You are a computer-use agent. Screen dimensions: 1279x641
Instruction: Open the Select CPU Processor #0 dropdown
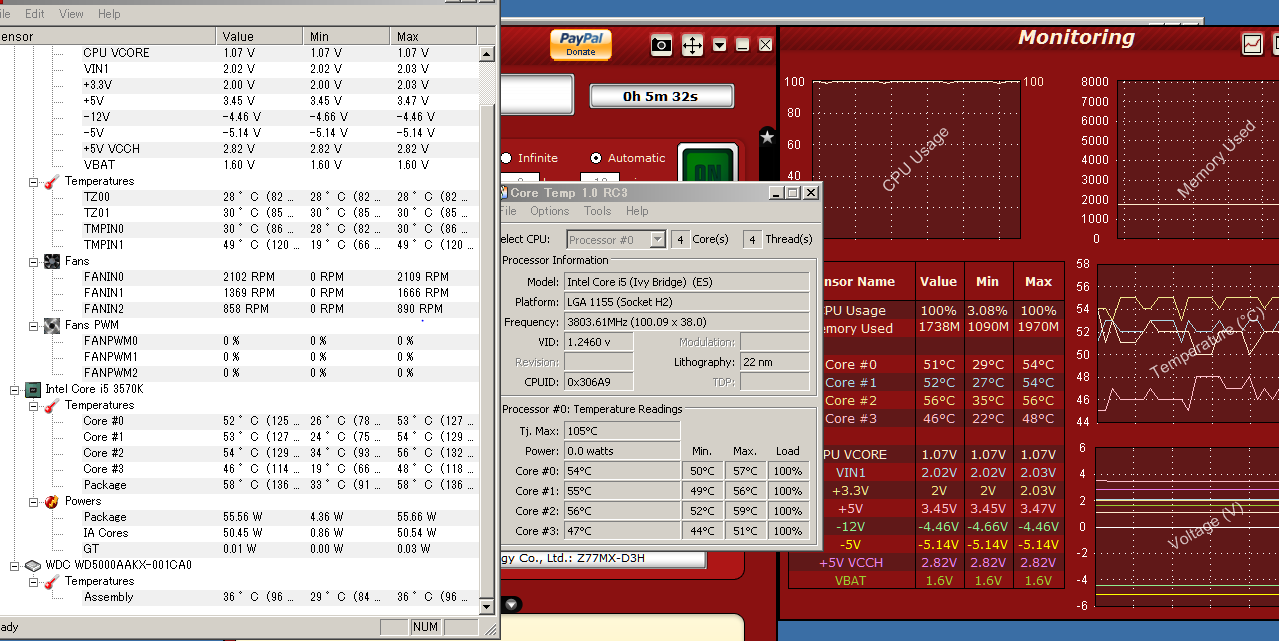click(616, 239)
